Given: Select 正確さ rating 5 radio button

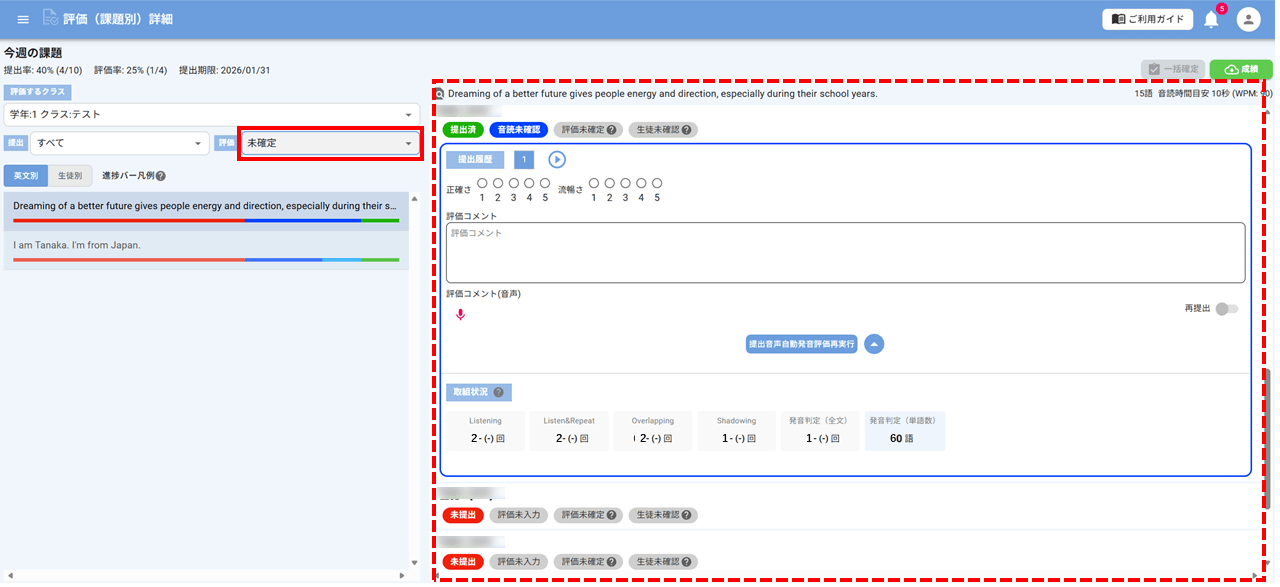Looking at the screenshot, I should (545, 184).
